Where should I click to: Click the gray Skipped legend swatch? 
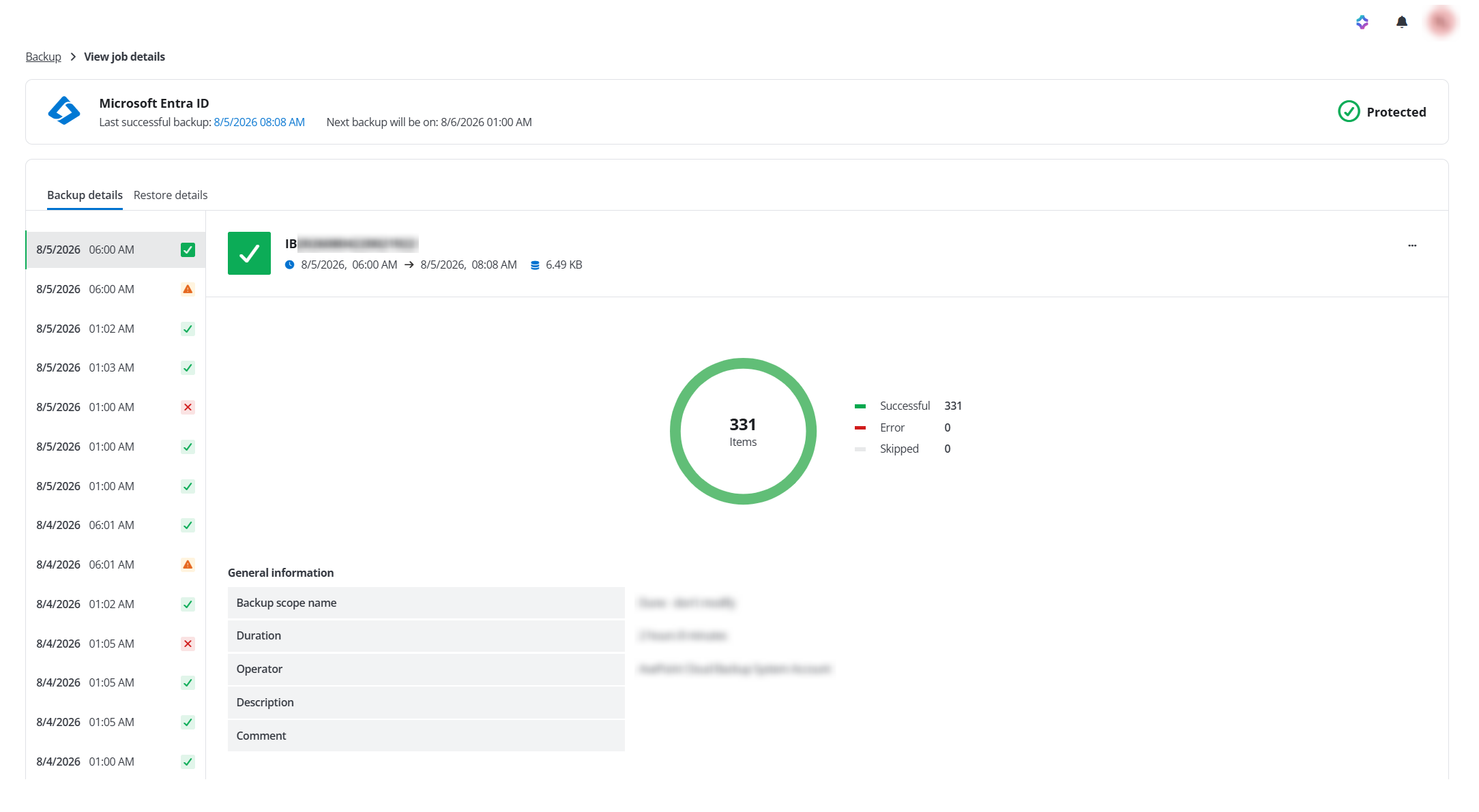click(860, 449)
